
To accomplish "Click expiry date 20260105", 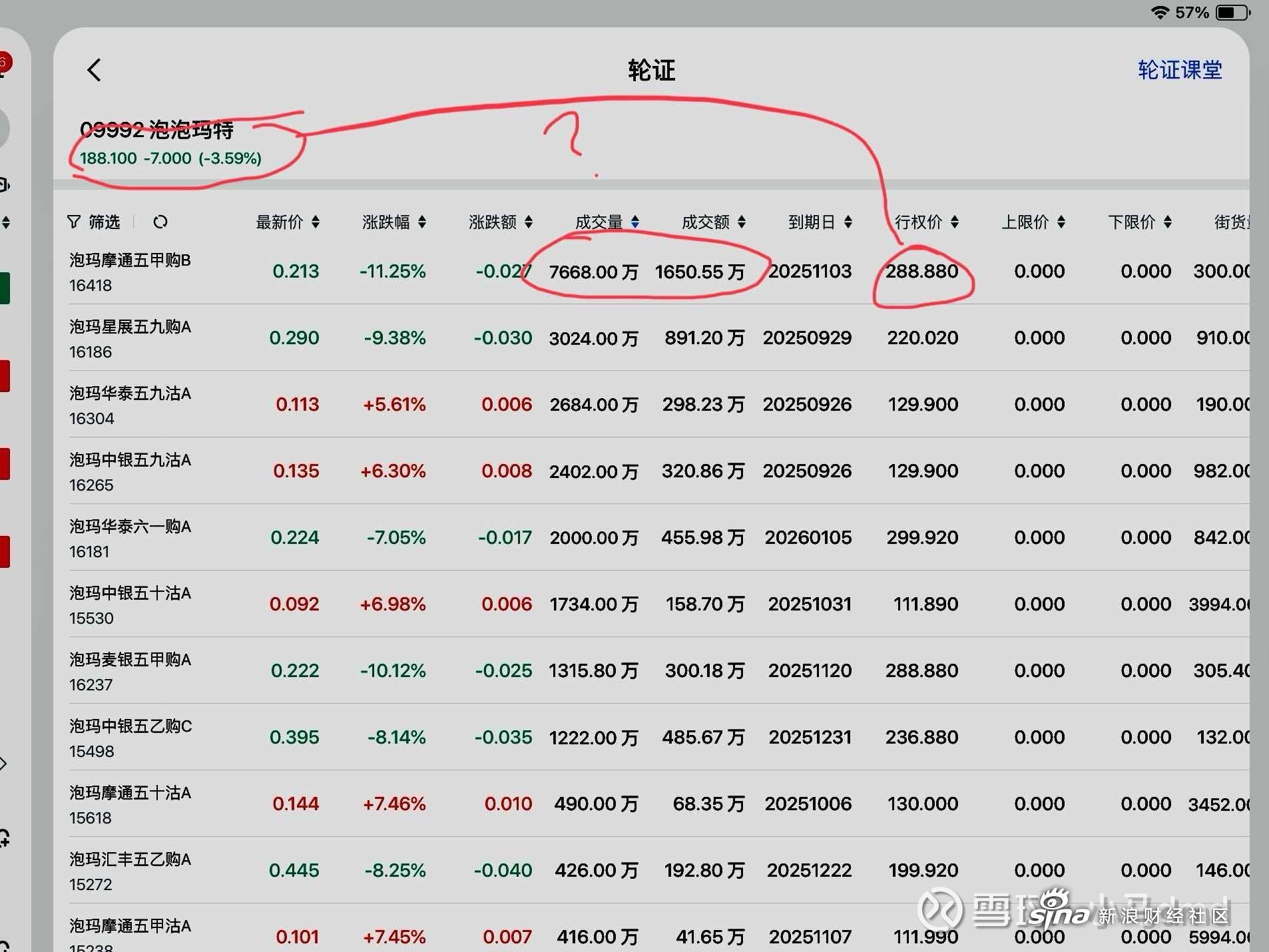I will [808, 538].
